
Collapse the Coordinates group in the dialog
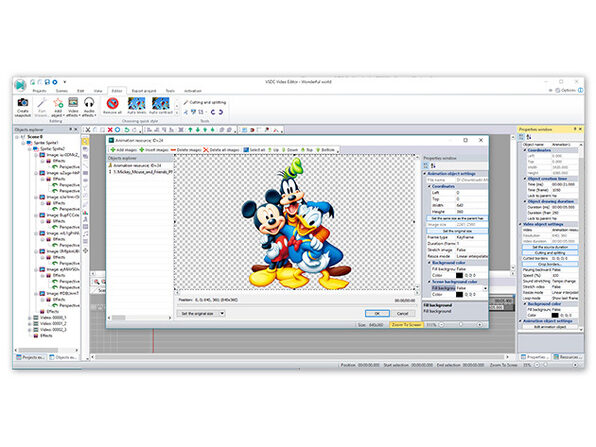[430, 186]
